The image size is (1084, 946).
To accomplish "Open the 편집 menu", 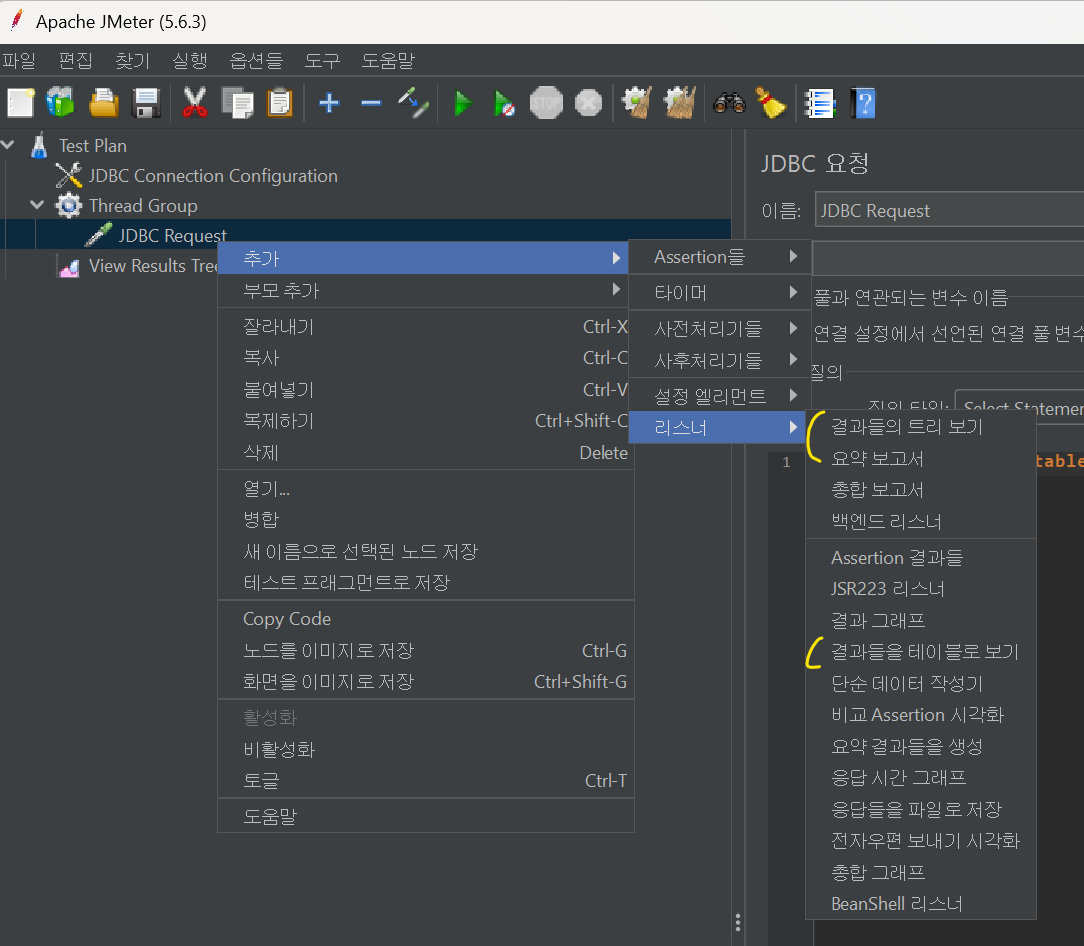I will [x=75, y=61].
